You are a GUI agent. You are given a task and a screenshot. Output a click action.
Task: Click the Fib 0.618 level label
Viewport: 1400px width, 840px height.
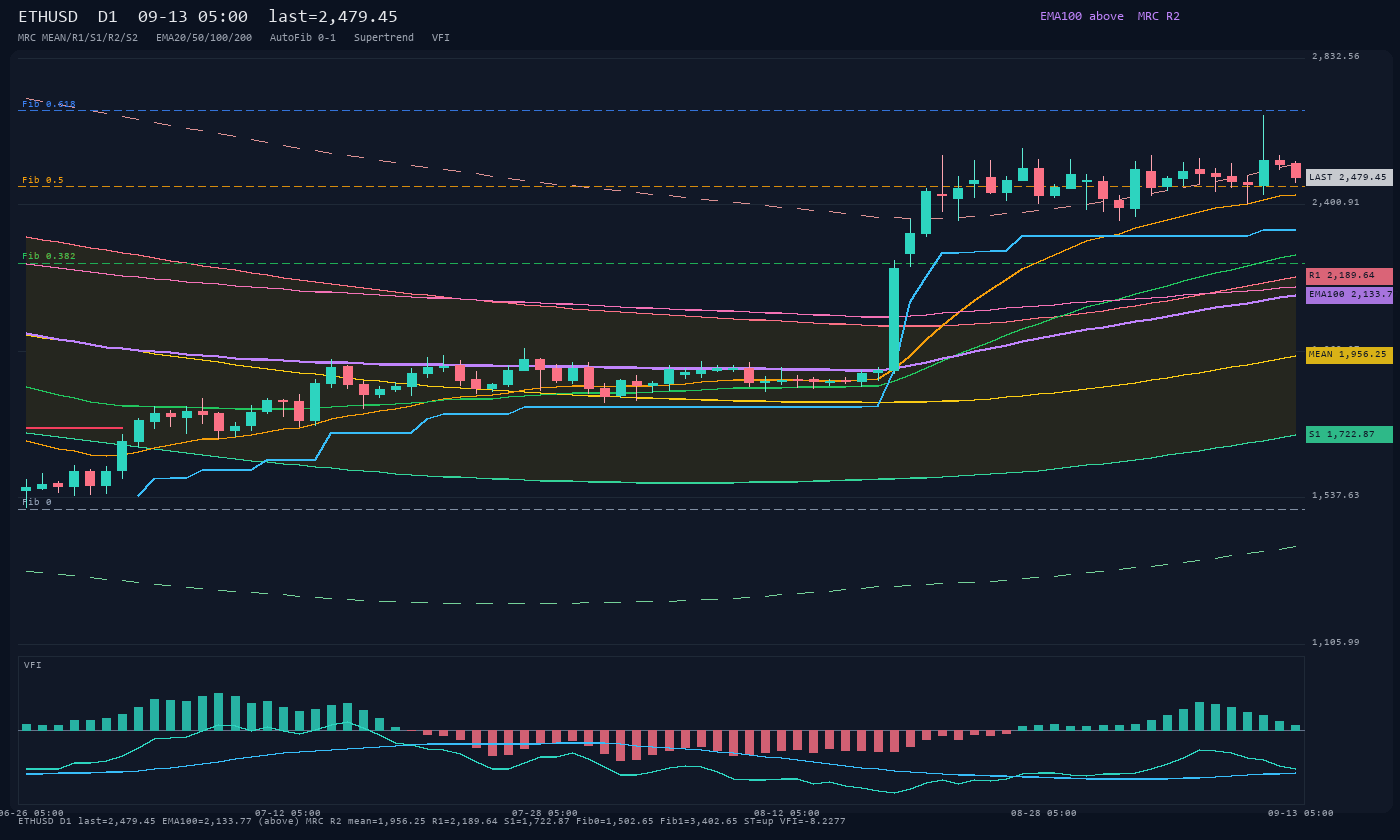coord(49,104)
